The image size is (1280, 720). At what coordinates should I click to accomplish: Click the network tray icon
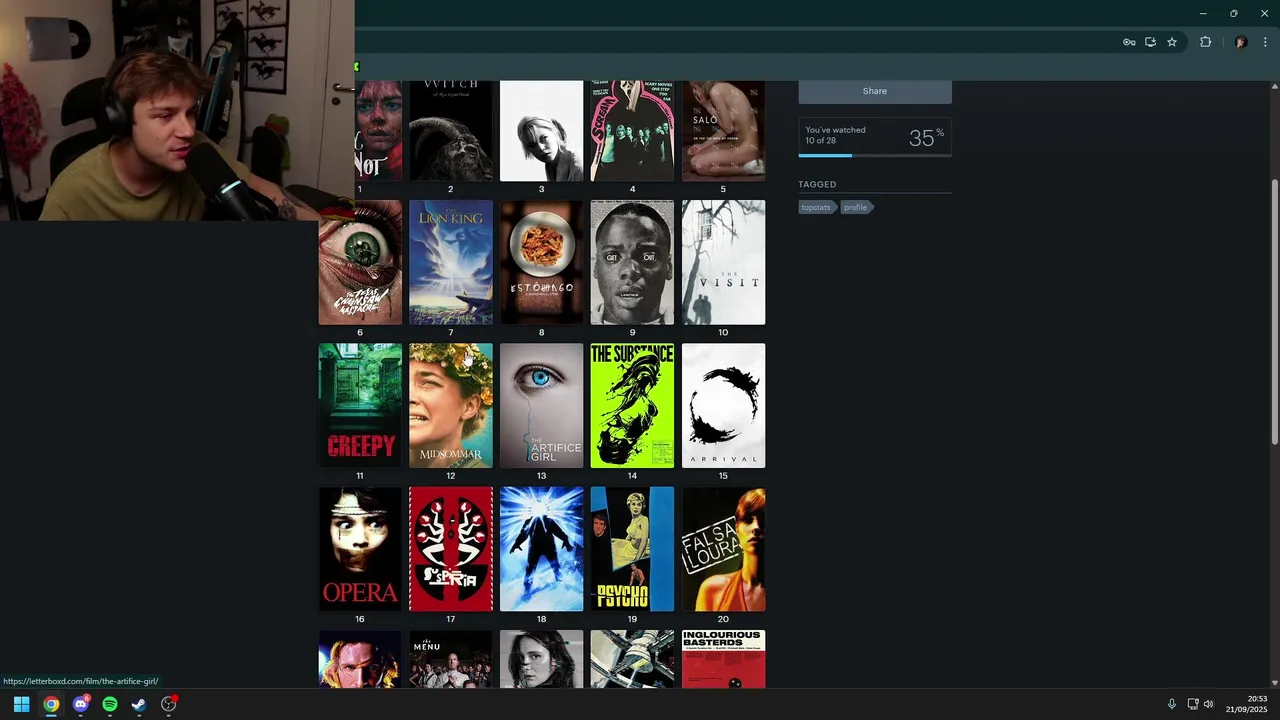coord(1193,704)
